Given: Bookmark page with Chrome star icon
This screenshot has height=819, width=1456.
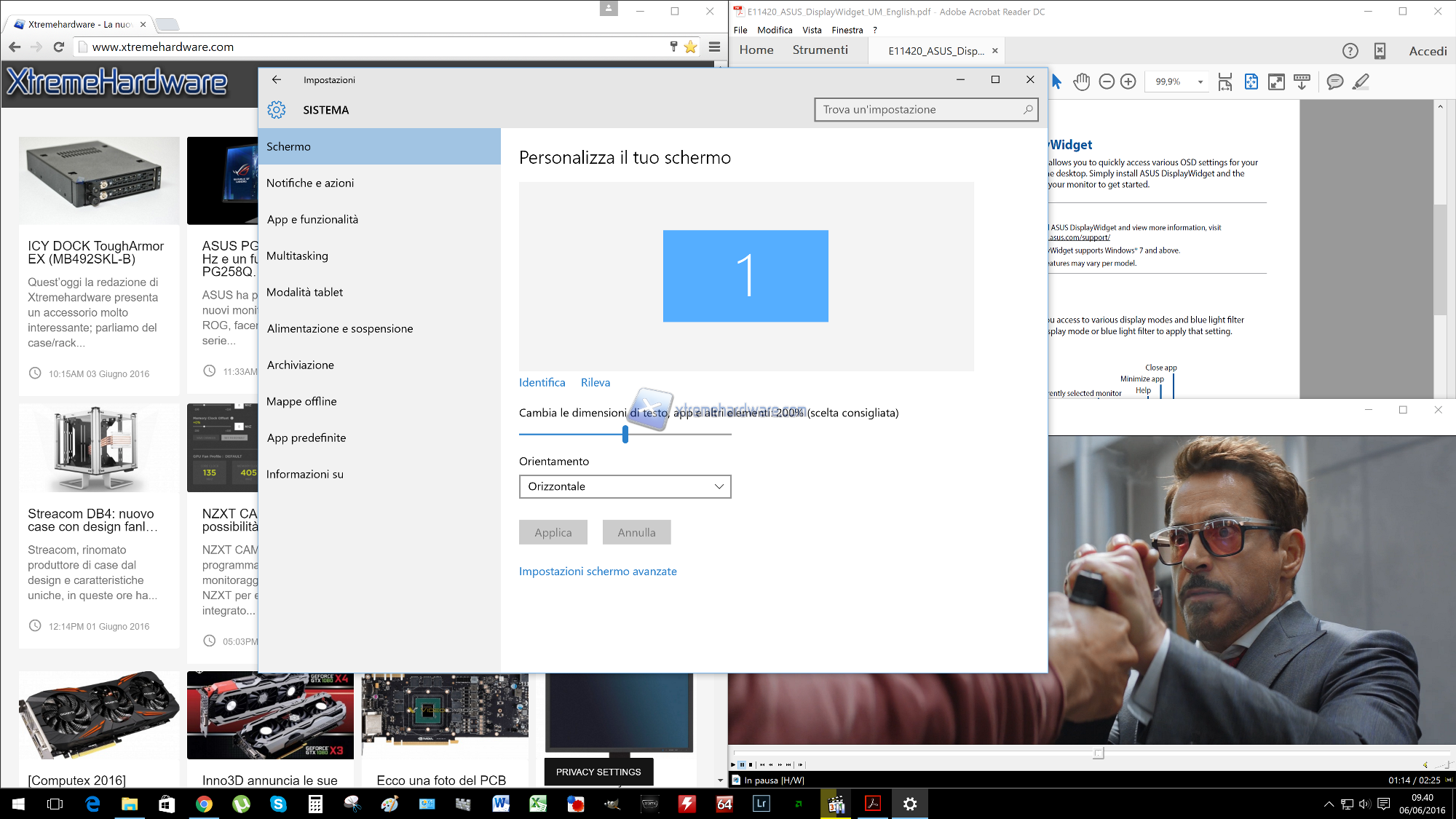Looking at the screenshot, I should tap(690, 47).
